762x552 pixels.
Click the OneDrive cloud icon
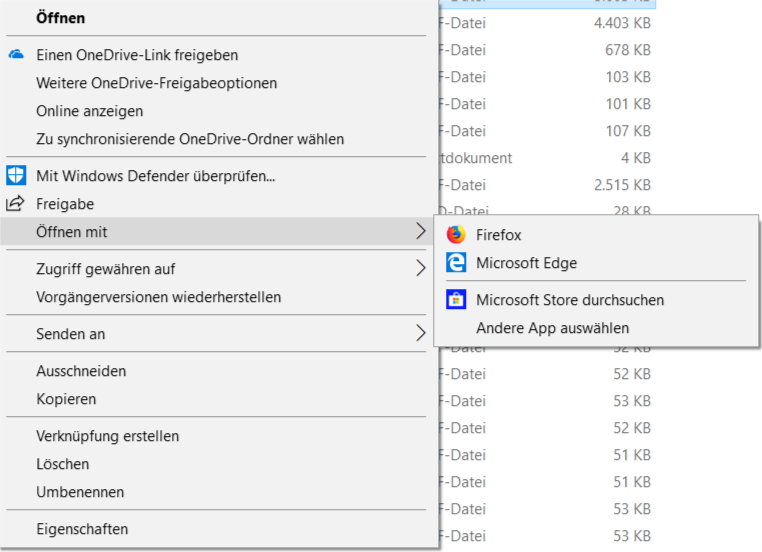[16, 54]
